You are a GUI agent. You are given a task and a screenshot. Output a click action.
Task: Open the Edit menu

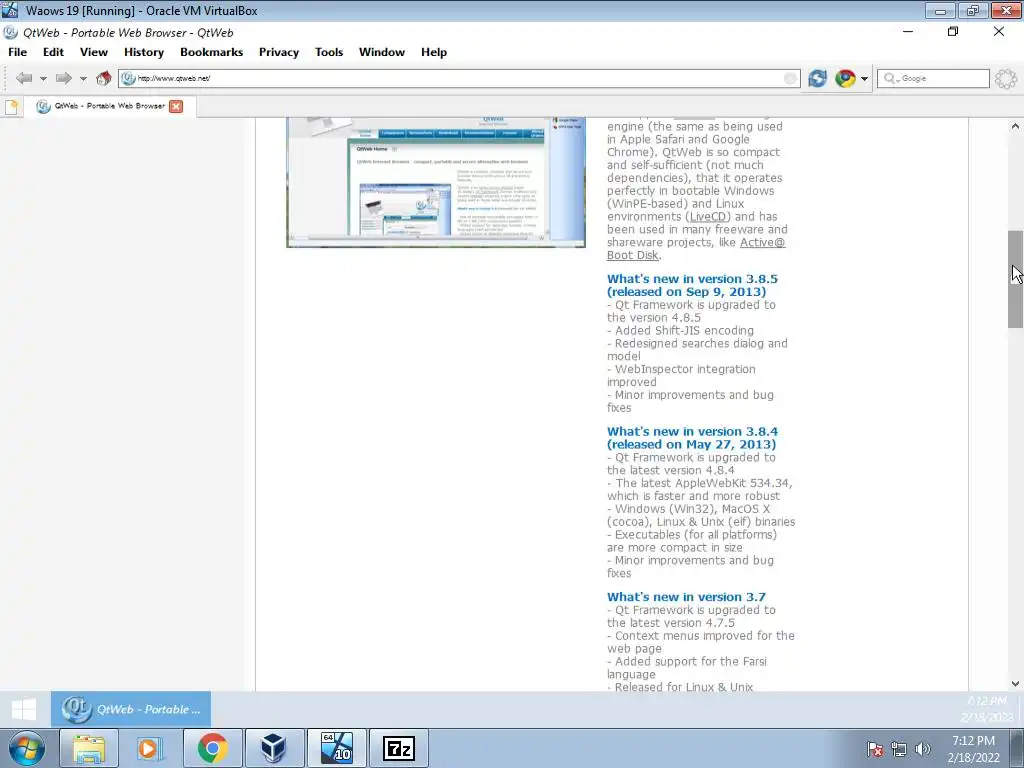click(53, 52)
